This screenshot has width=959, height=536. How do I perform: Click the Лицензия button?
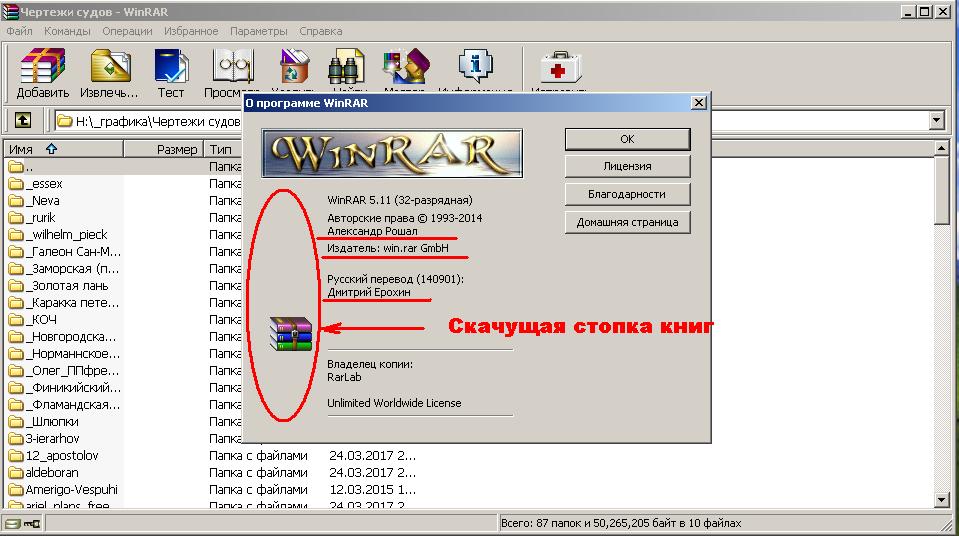pyautogui.click(x=627, y=166)
